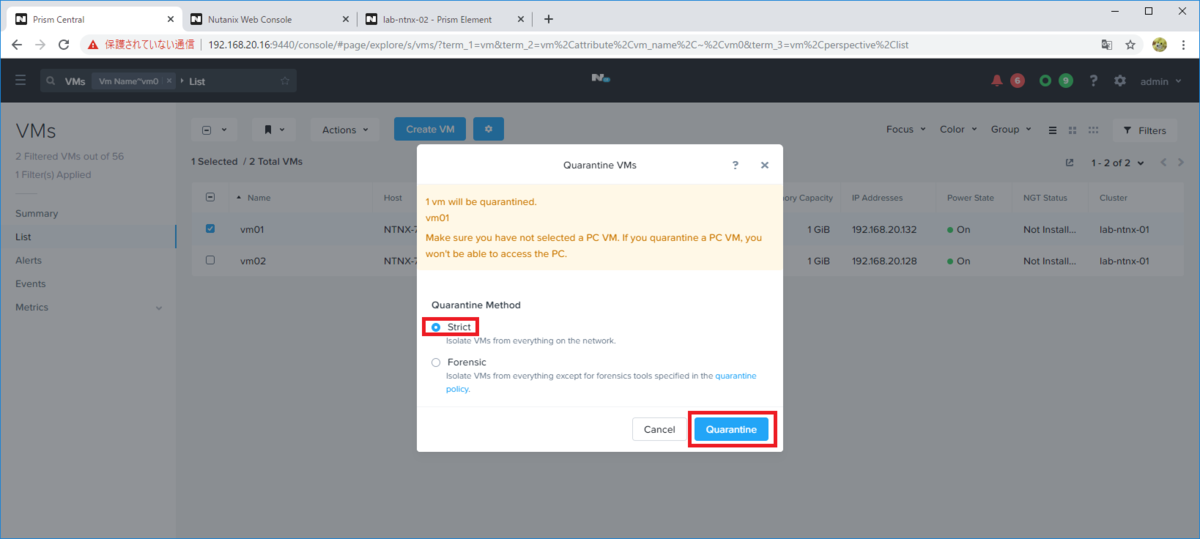
Task: Select the Forensic quarantine method
Action: coord(435,362)
